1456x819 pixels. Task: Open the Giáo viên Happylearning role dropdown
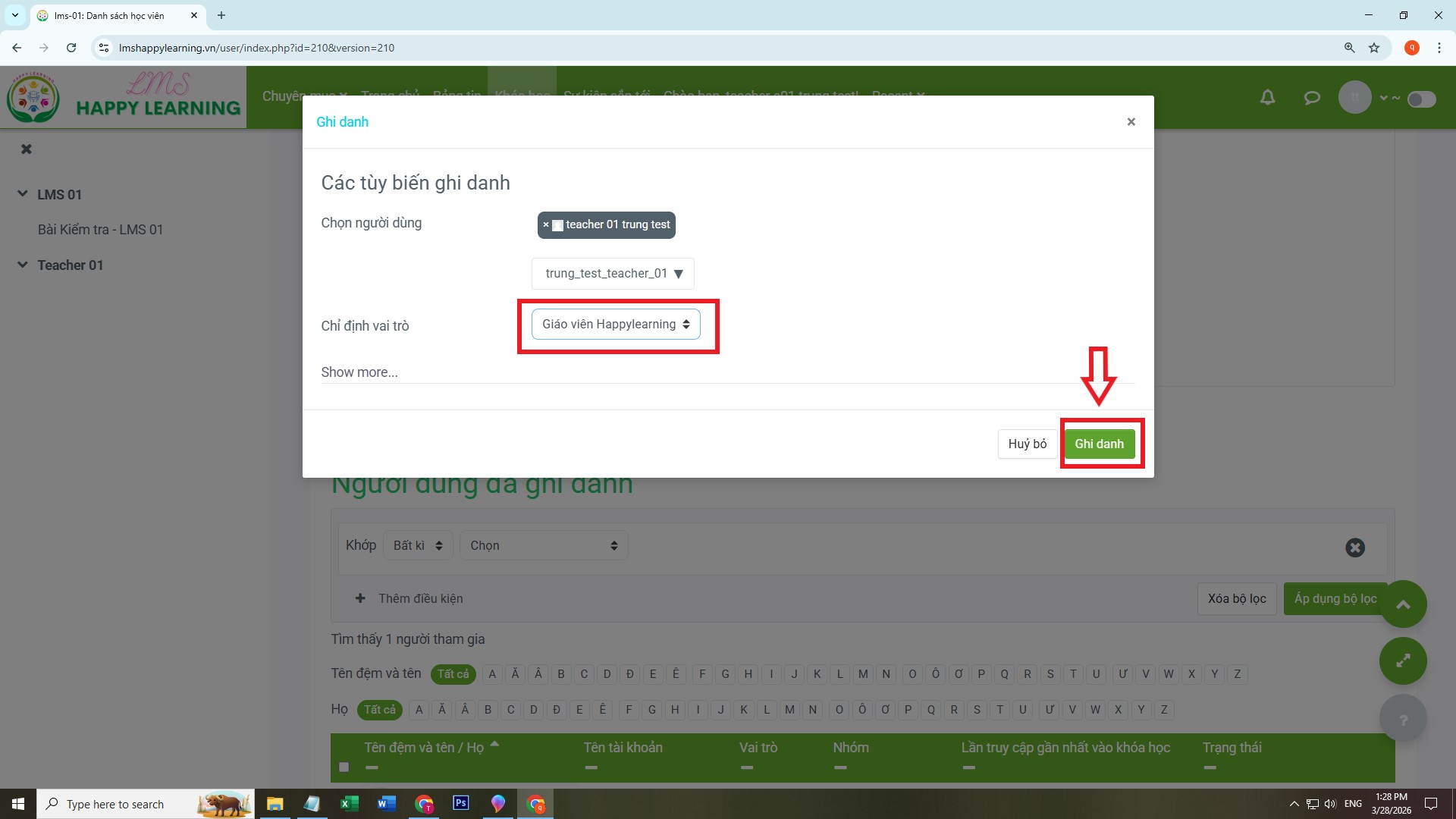pyautogui.click(x=616, y=325)
